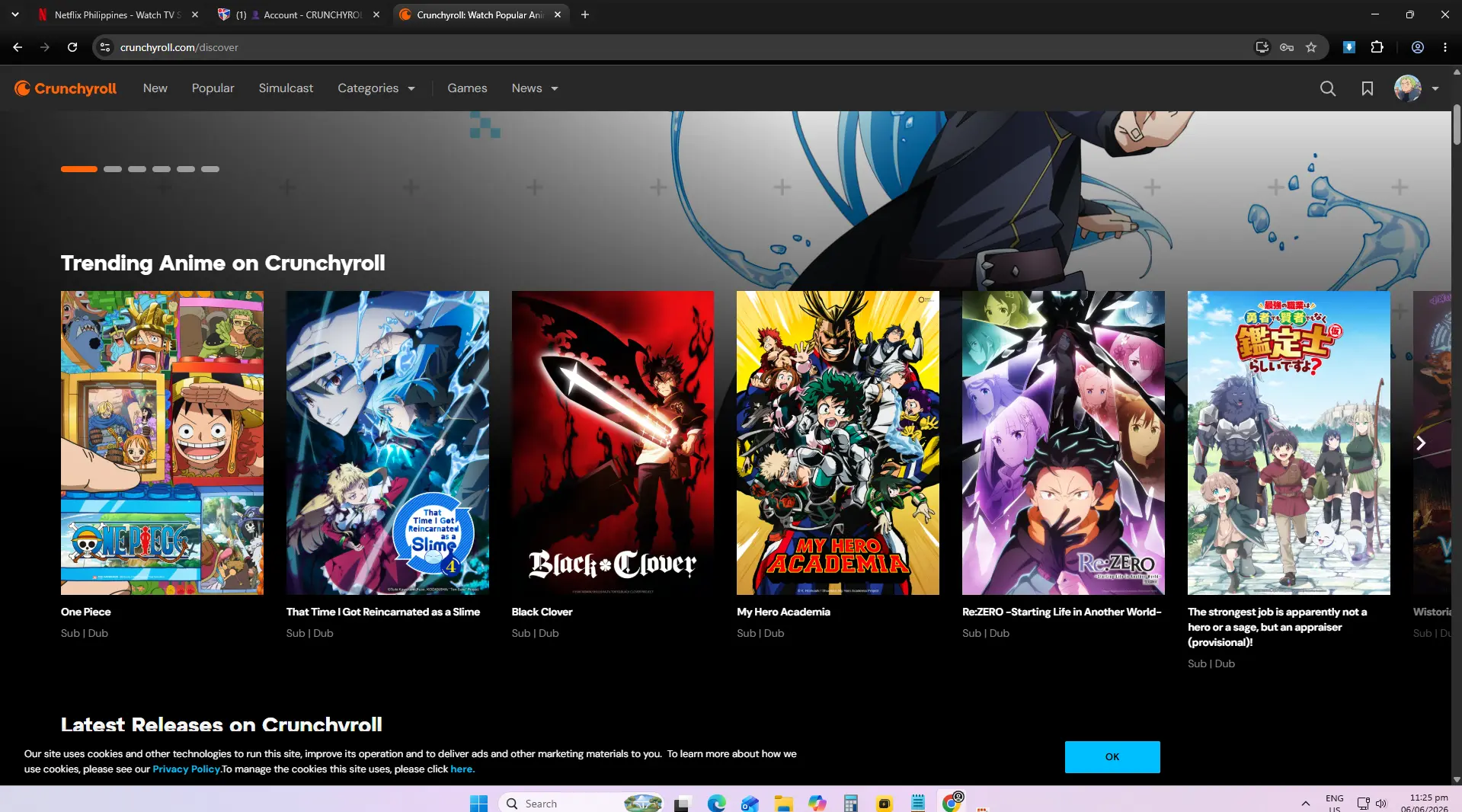This screenshot has width=1462, height=812.
Task: Open the Games nav item
Action: click(467, 88)
